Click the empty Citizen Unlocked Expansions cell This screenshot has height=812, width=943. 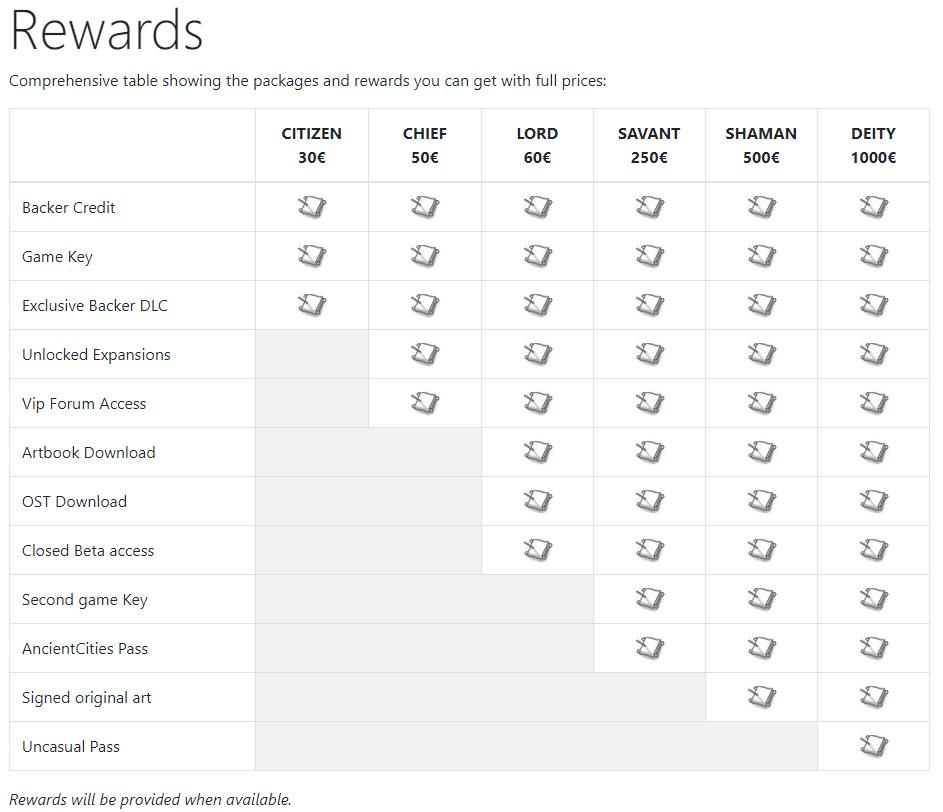click(x=312, y=354)
